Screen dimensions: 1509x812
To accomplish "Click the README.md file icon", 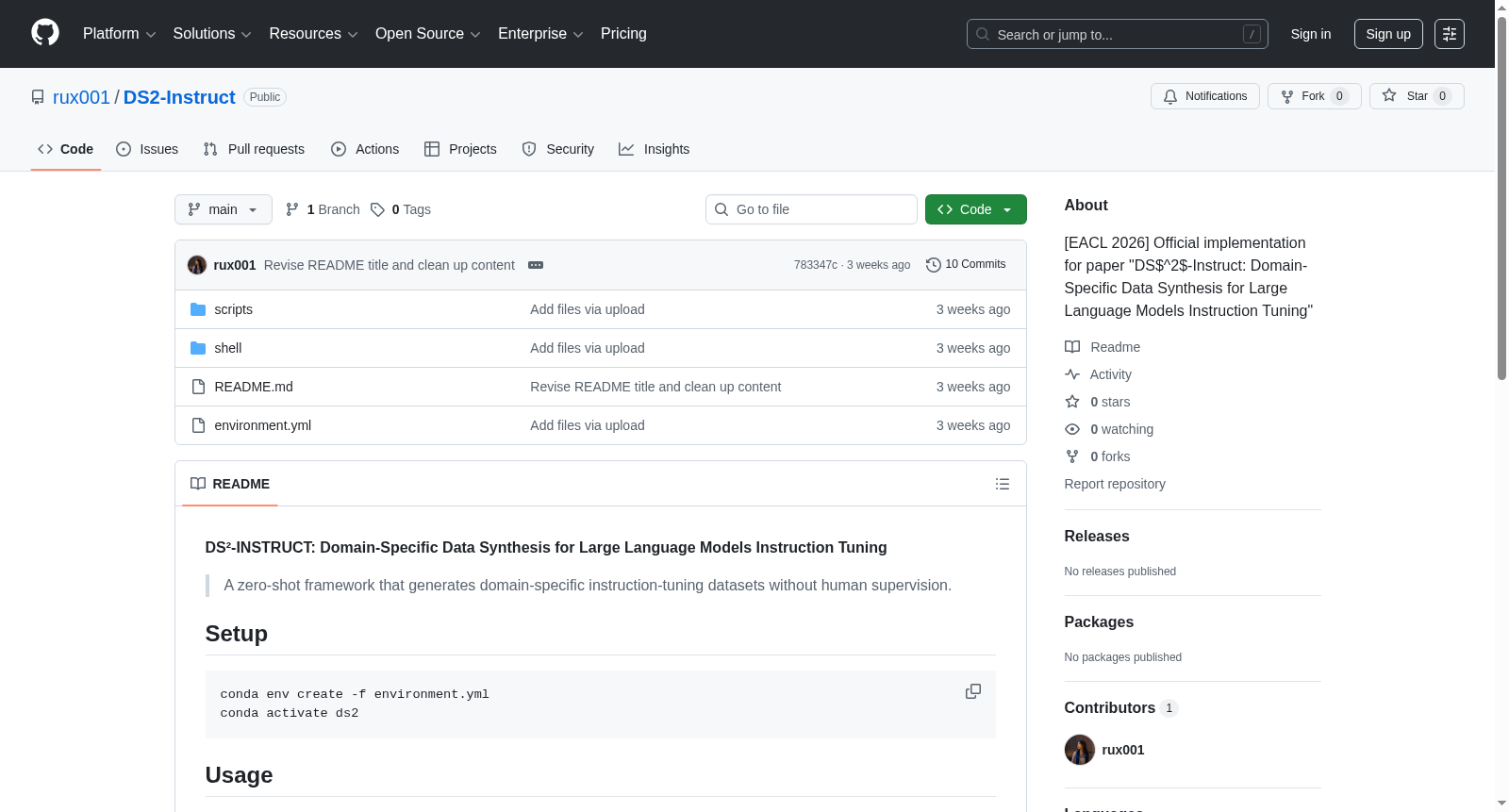I will coord(198,387).
